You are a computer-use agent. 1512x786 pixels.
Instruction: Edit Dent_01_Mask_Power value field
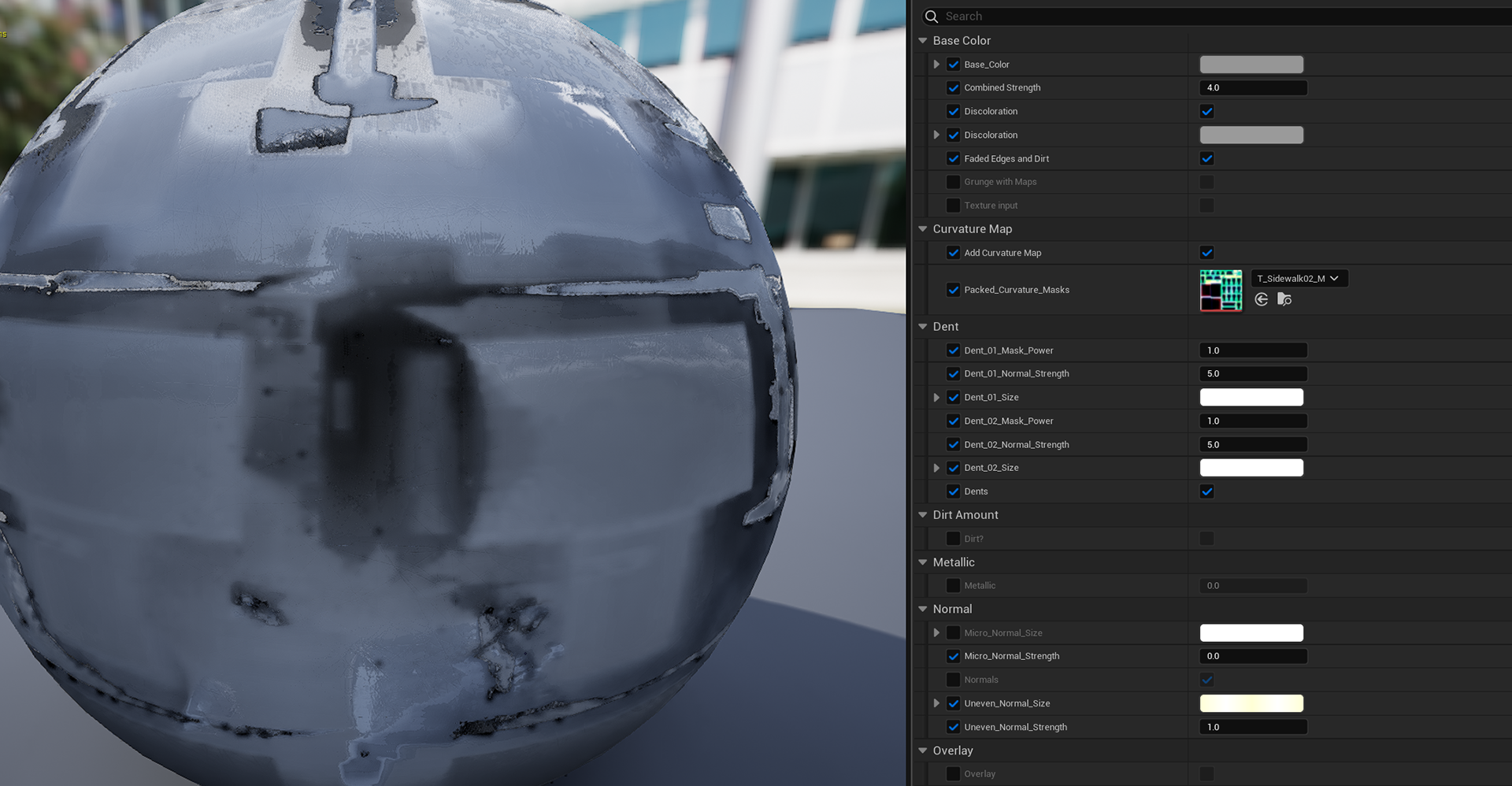[x=1254, y=350]
